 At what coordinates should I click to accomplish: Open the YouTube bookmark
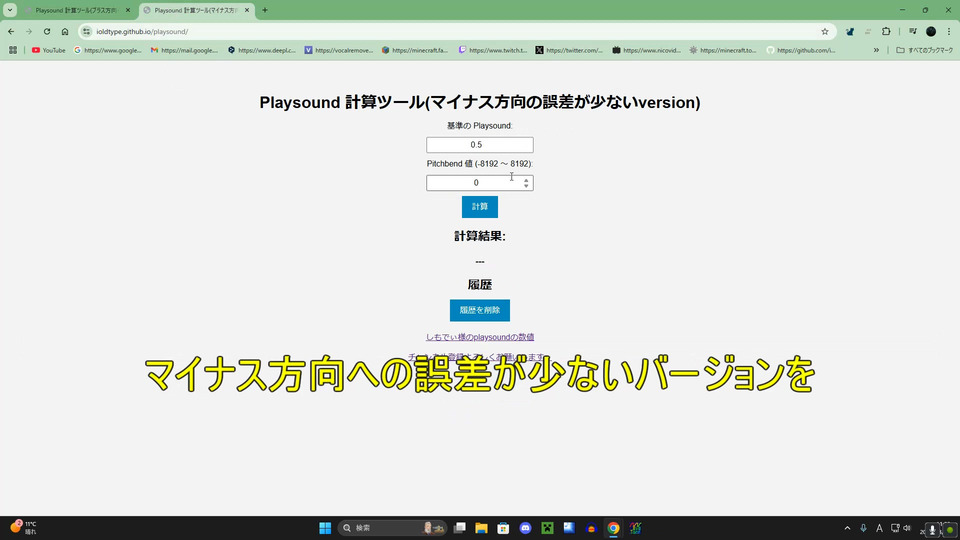click(x=49, y=50)
